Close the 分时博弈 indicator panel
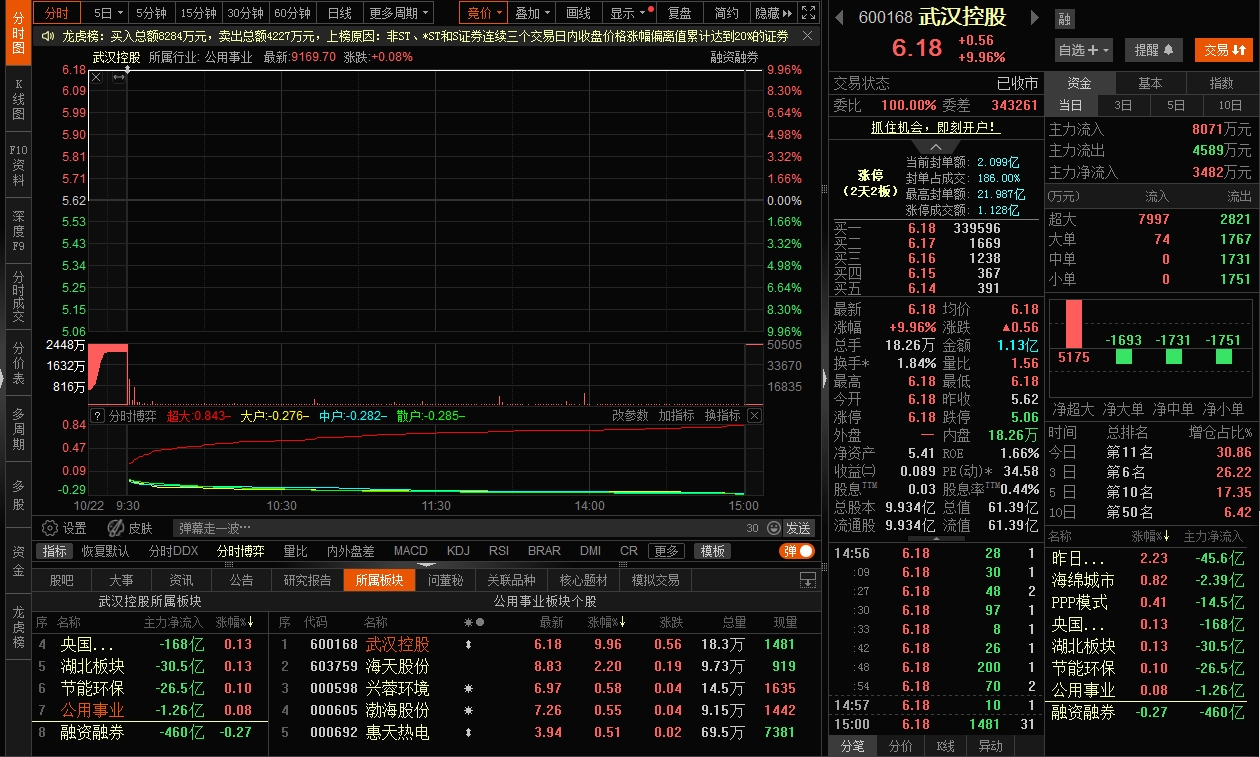 pos(754,415)
